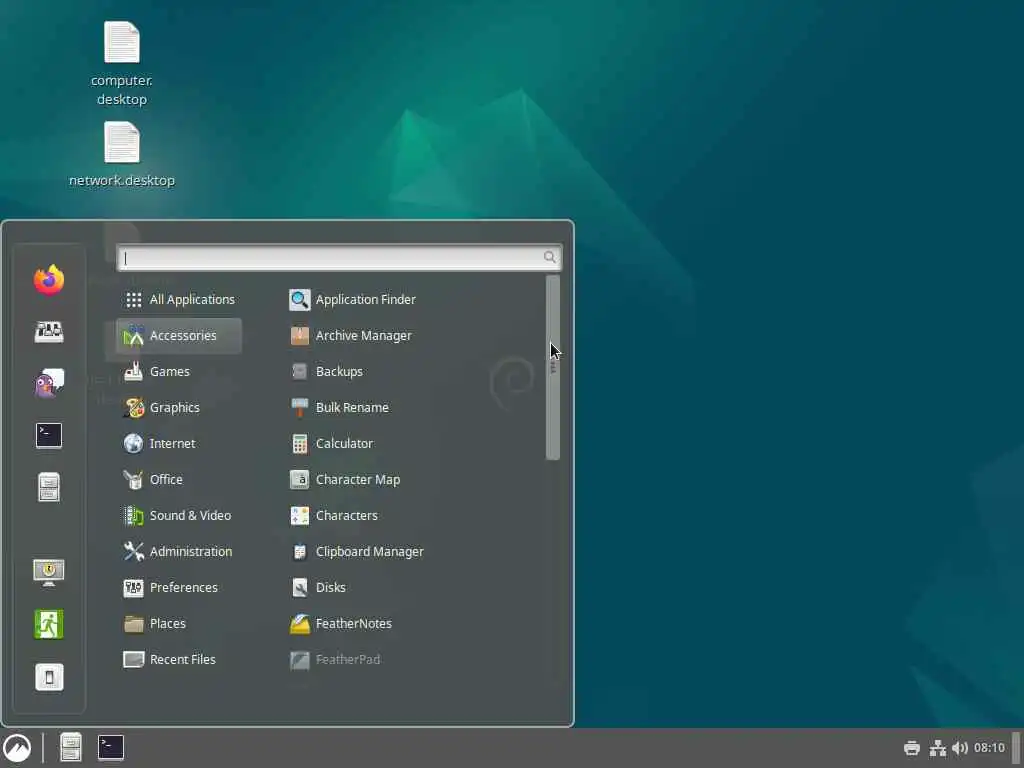Image resolution: width=1024 pixels, height=768 pixels.
Task: Open the Administration category
Action: (179, 551)
